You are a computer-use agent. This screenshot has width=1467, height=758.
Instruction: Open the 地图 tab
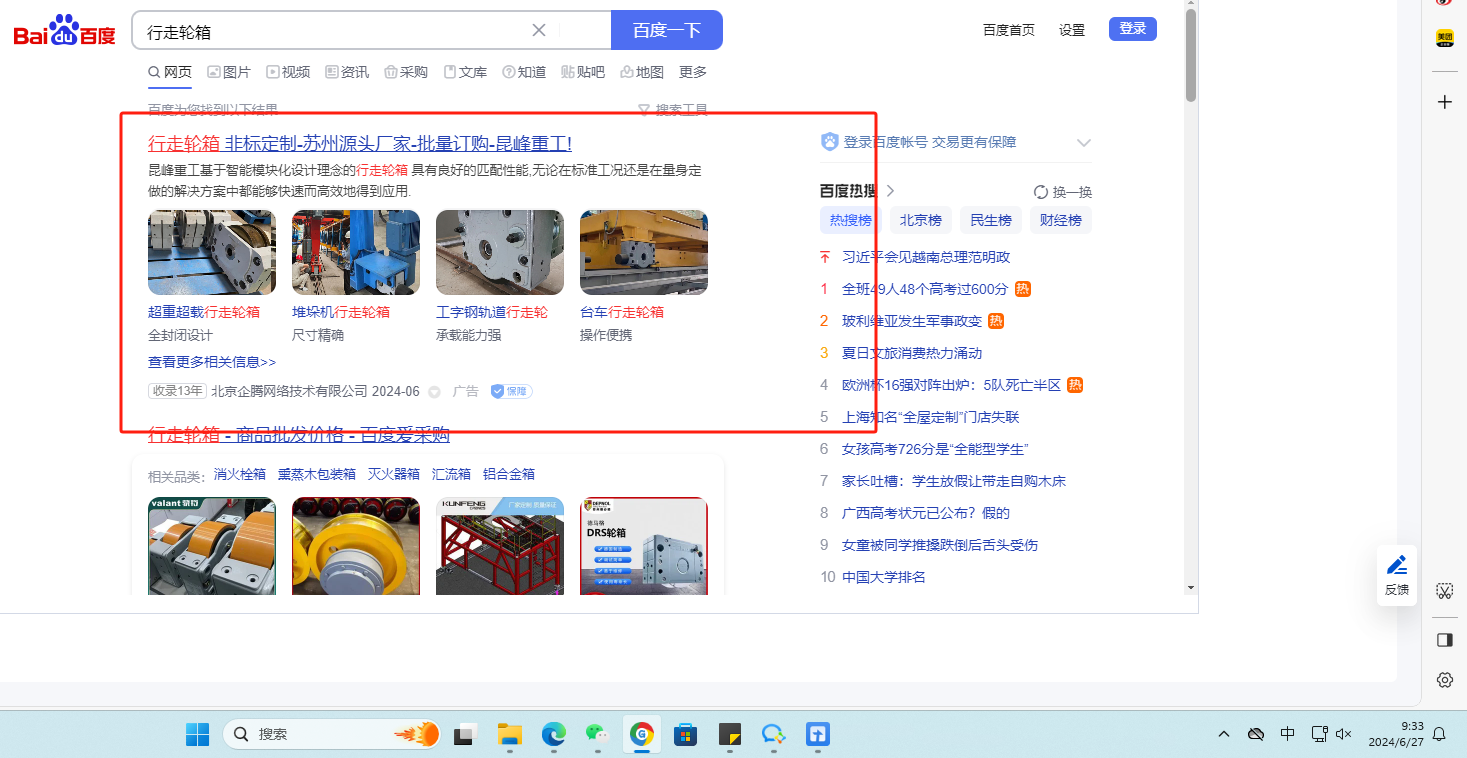[642, 72]
